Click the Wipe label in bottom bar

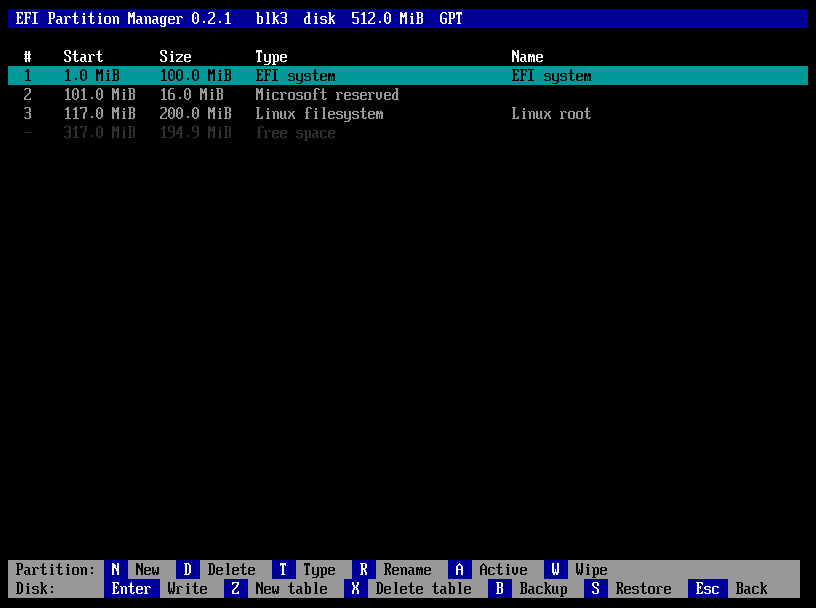click(592, 570)
